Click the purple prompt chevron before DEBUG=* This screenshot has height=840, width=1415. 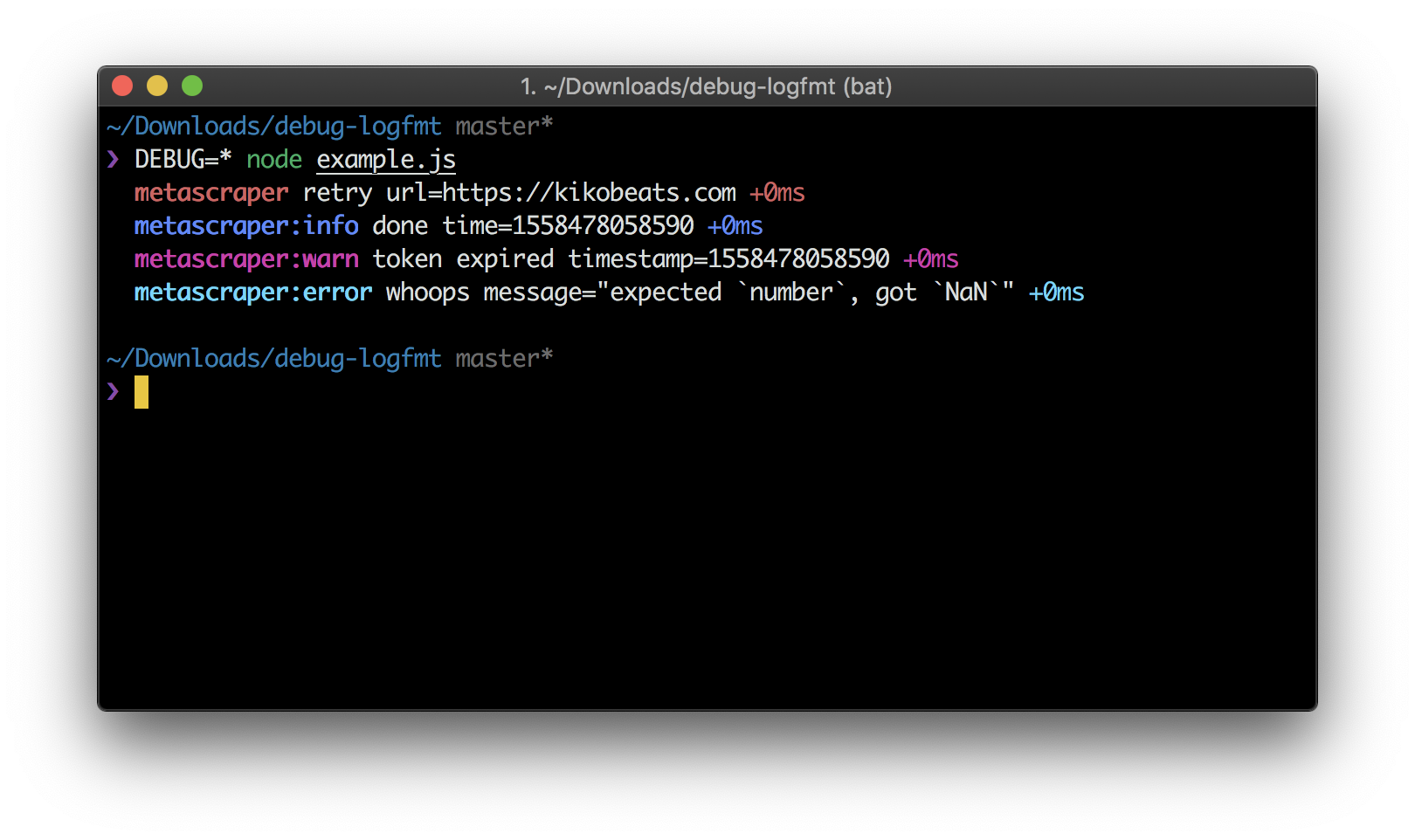tap(113, 159)
